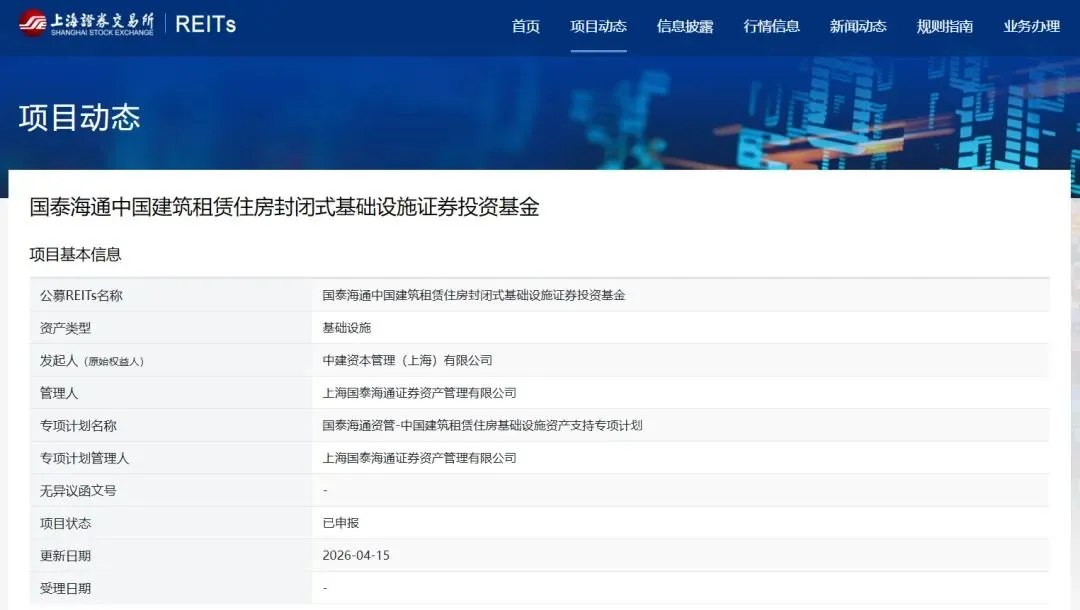The width and height of the screenshot is (1080, 610).
Task: Select 国泰海通资管-中国建筑租赁住房 plan name value
Action: pos(482,425)
